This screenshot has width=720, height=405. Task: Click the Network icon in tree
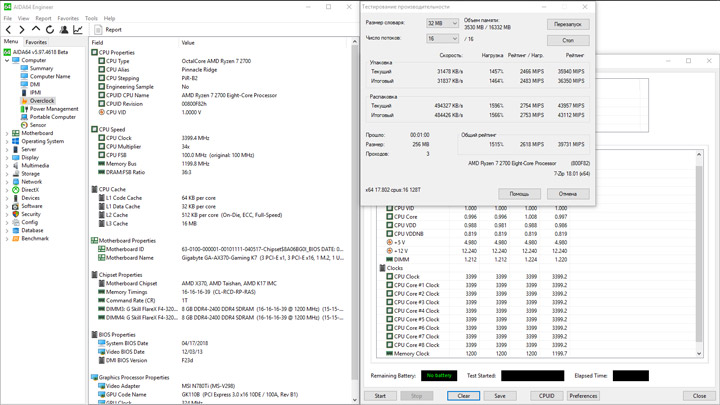tap(16, 181)
